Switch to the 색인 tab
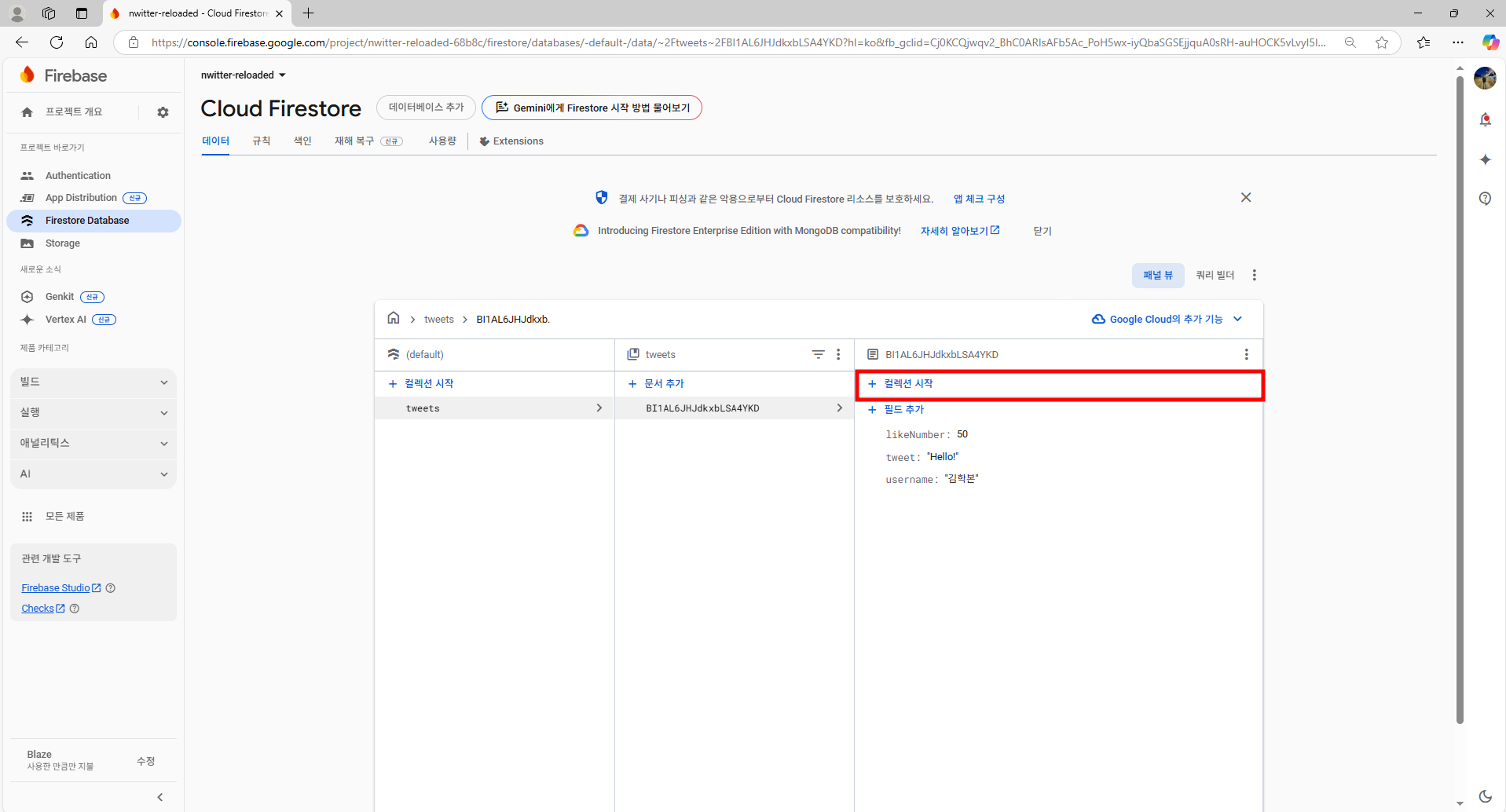1506x812 pixels. pyautogui.click(x=302, y=141)
